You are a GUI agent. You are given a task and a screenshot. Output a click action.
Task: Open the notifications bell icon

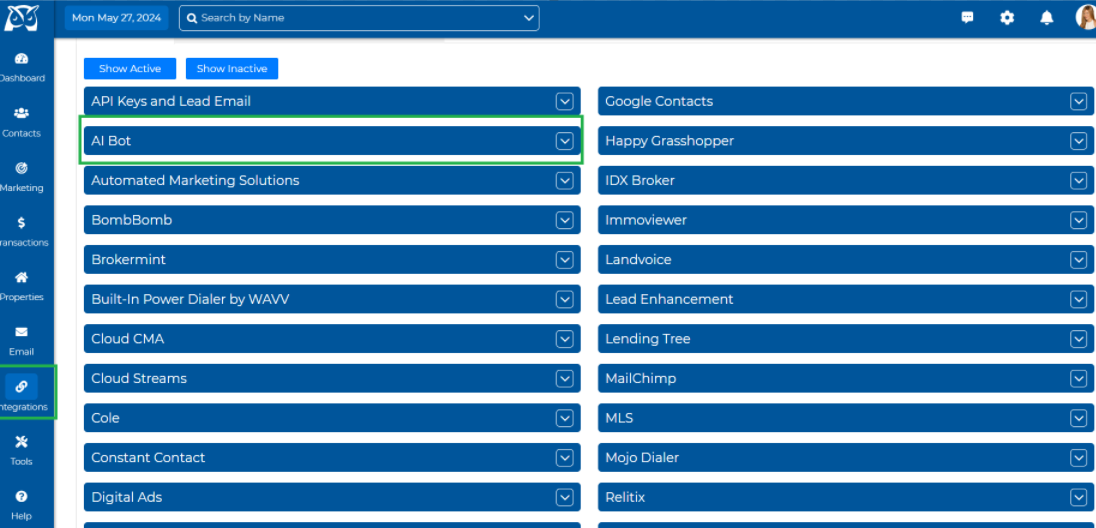pyautogui.click(x=1046, y=17)
